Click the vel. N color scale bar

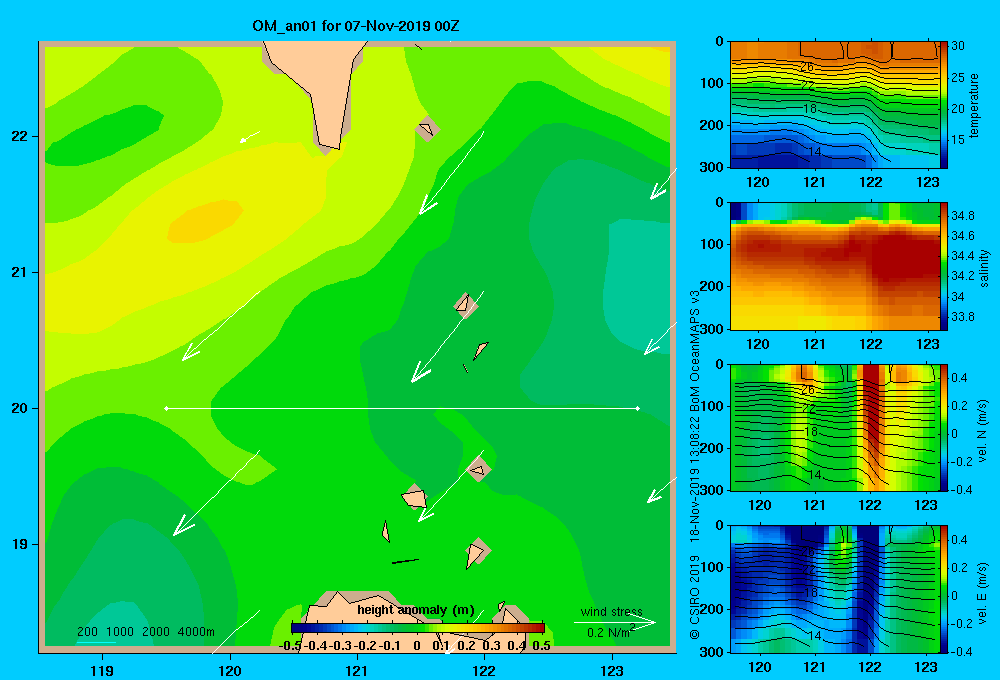(944, 427)
